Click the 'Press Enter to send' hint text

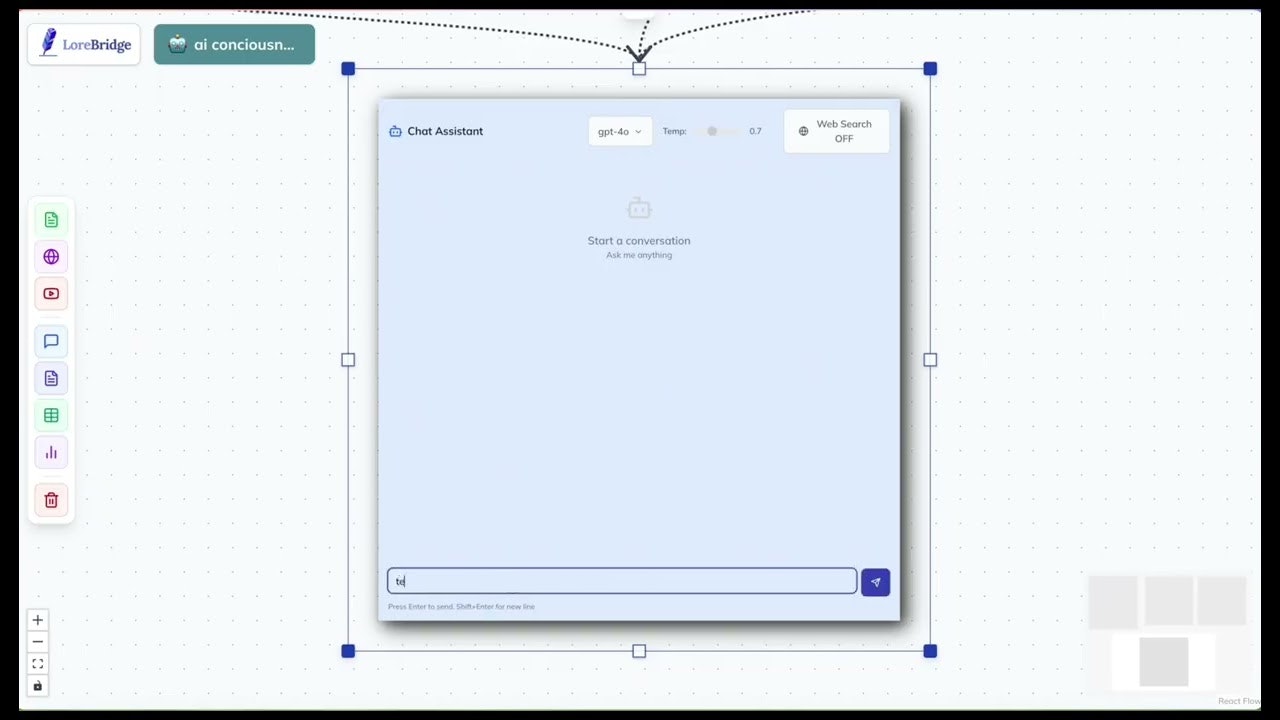pyautogui.click(x=461, y=606)
